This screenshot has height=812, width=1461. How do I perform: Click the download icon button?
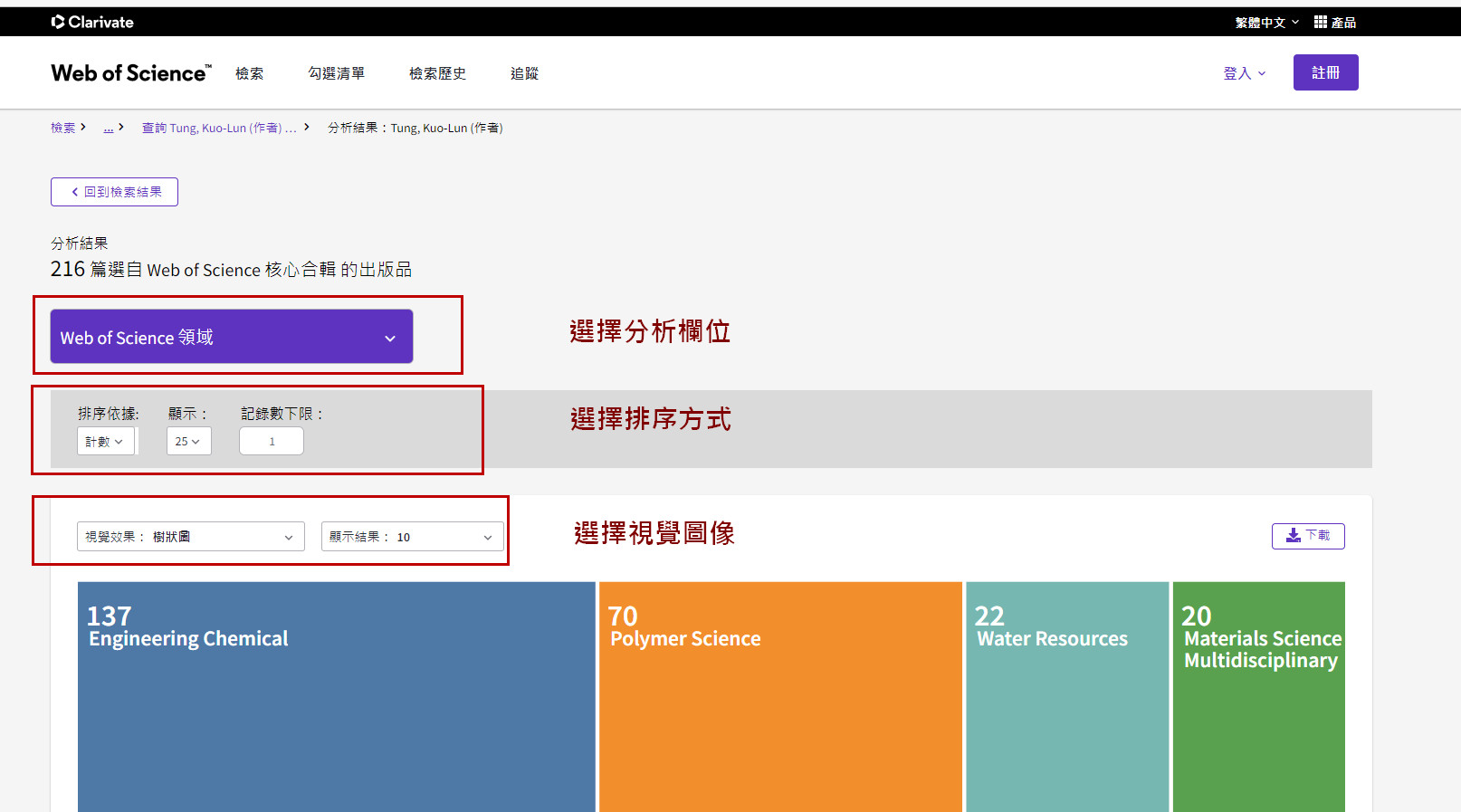click(x=1308, y=536)
